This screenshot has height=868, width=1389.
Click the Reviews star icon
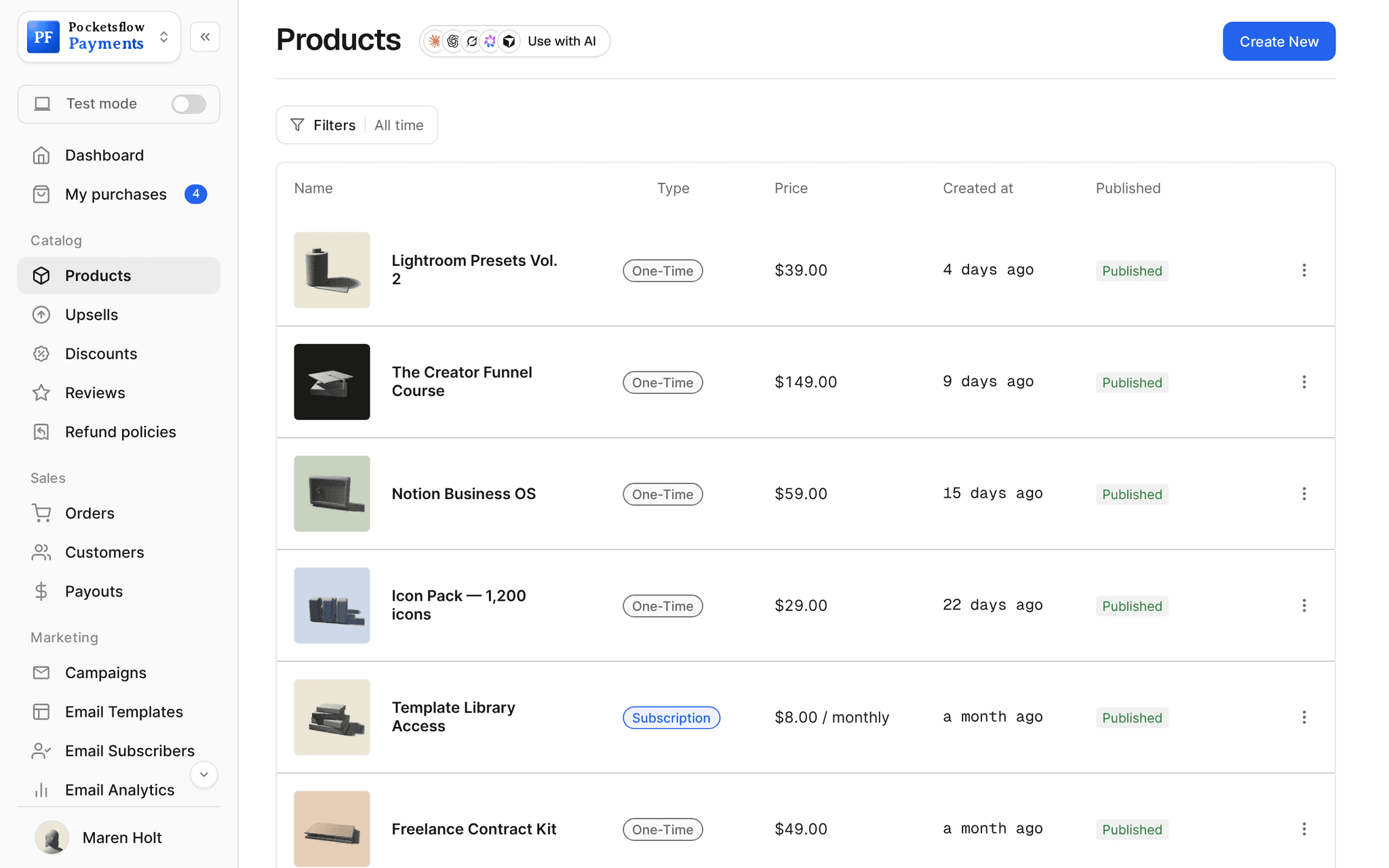click(x=41, y=393)
